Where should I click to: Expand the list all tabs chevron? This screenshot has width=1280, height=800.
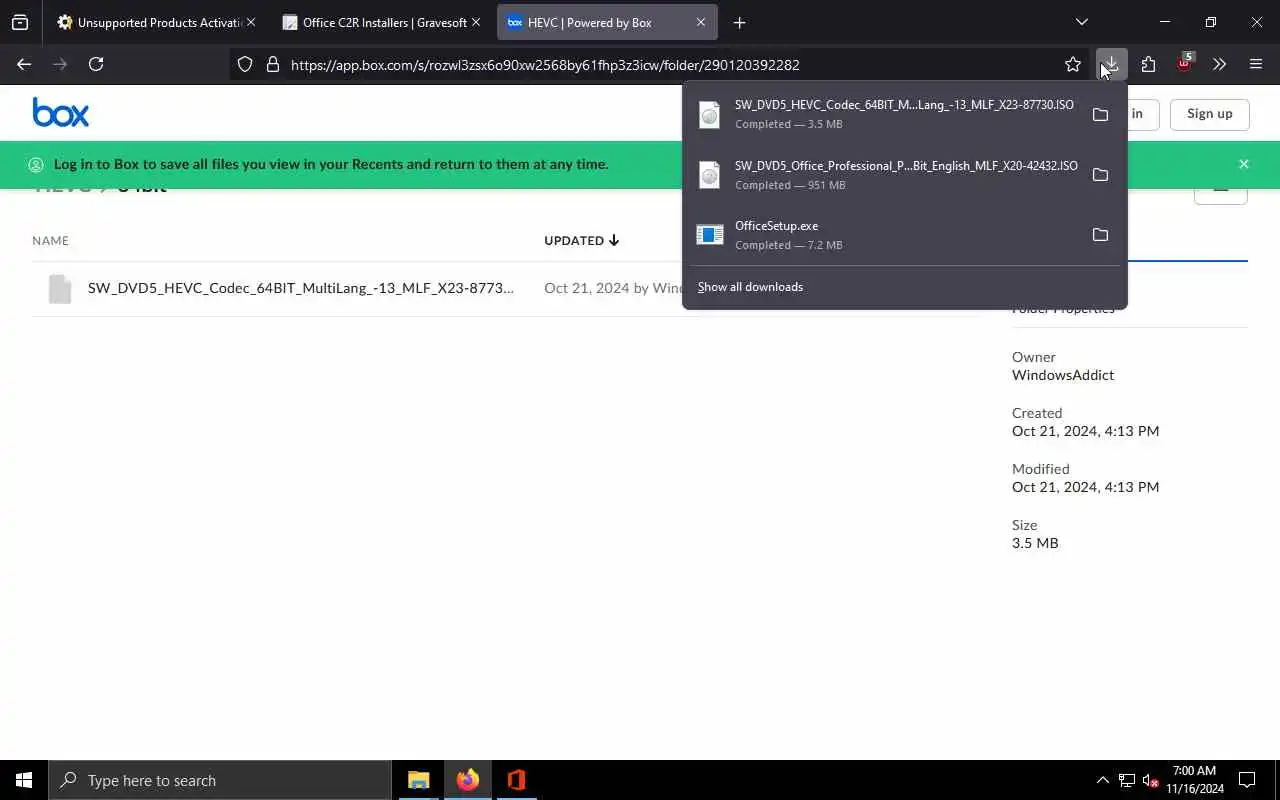pos(1081,22)
